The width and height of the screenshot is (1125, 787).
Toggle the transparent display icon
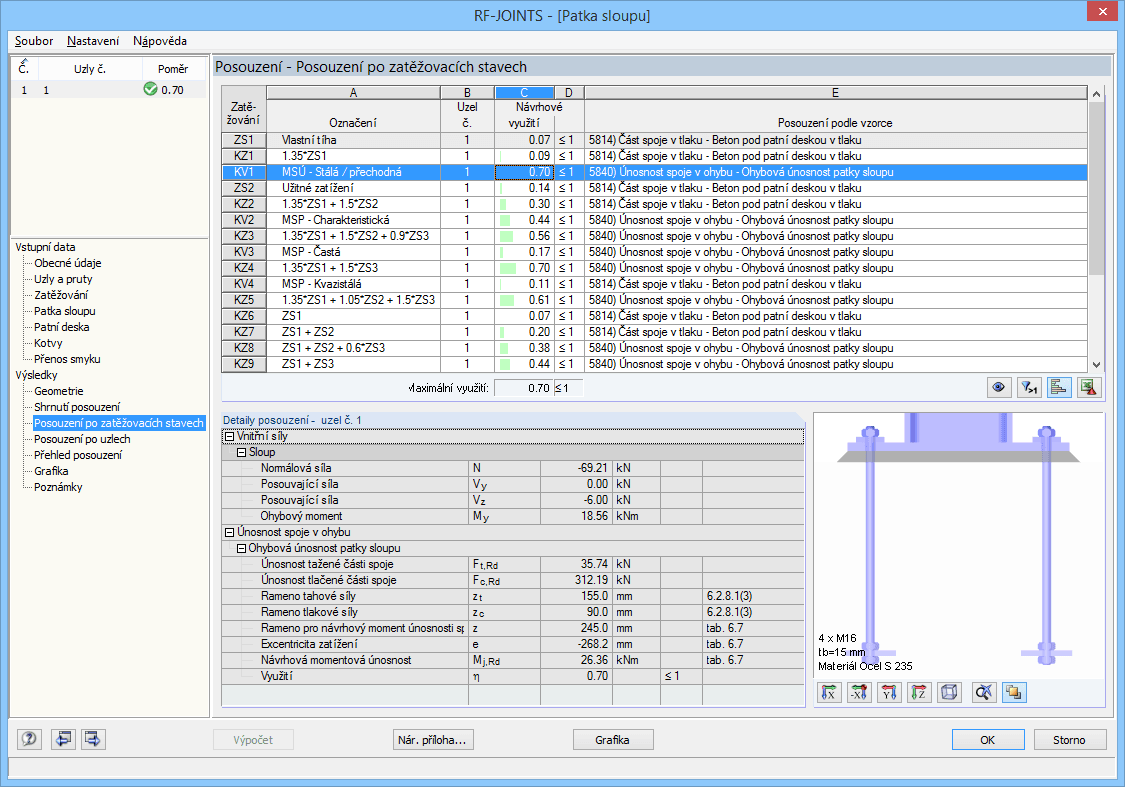coord(1014,692)
